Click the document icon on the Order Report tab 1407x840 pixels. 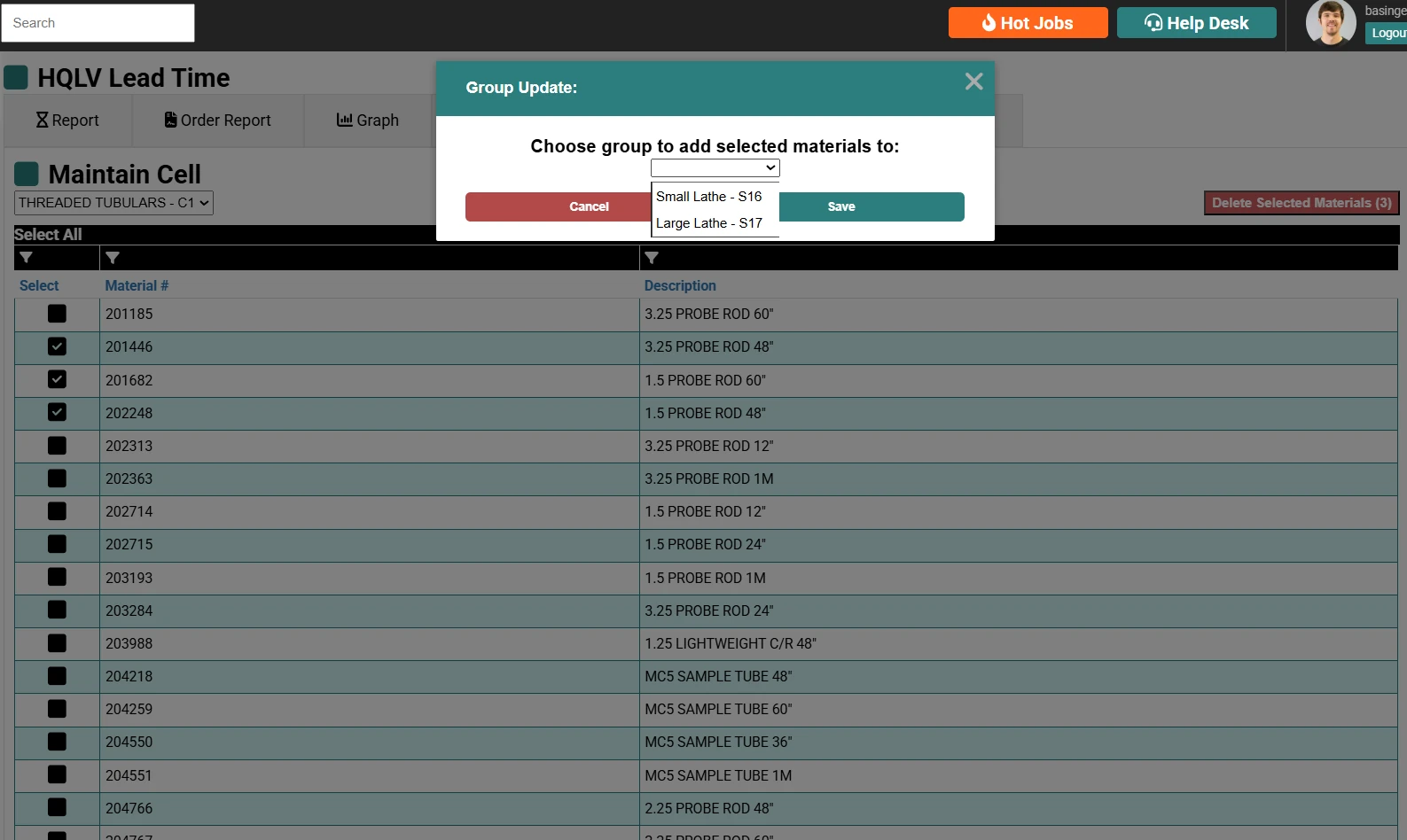coord(170,120)
